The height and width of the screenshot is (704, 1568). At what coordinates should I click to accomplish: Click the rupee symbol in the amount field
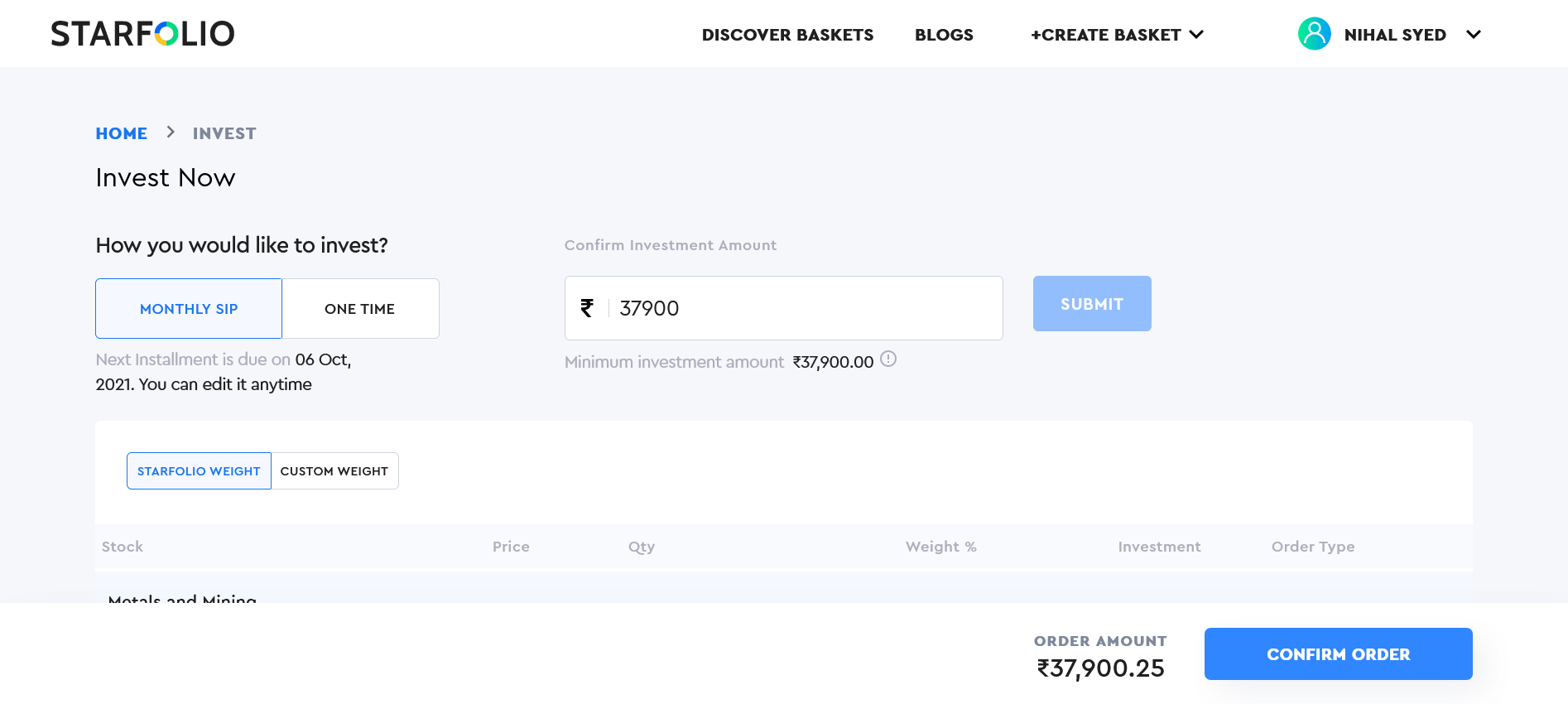click(x=587, y=307)
